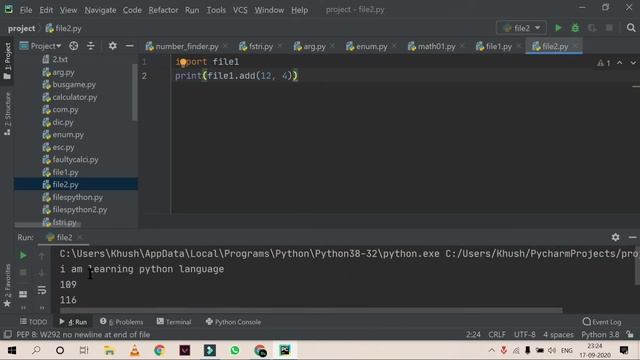The image size is (640, 360).
Task: Click the caret position 2:24 indicator
Action: click(x=473, y=334)
